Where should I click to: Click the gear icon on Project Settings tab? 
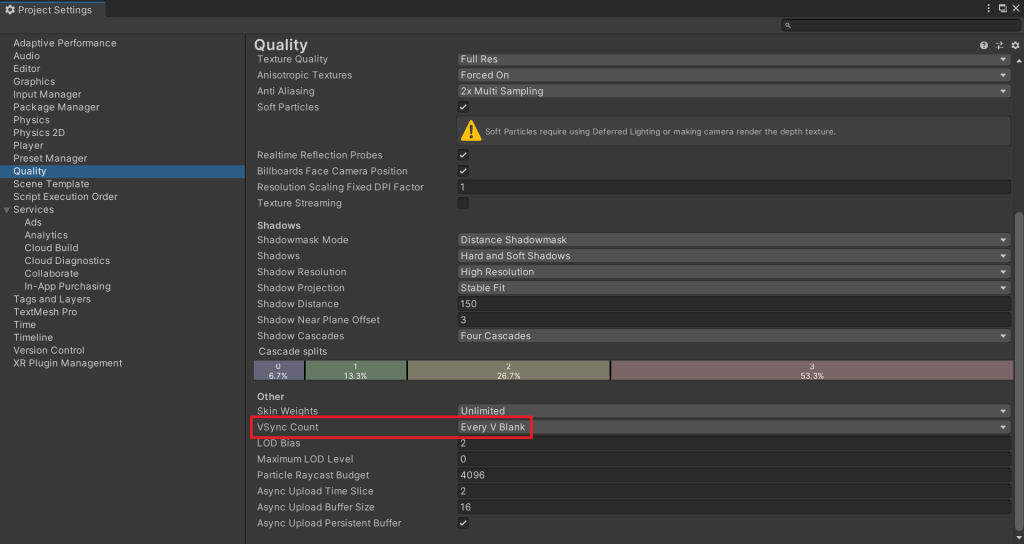(10, 10)
